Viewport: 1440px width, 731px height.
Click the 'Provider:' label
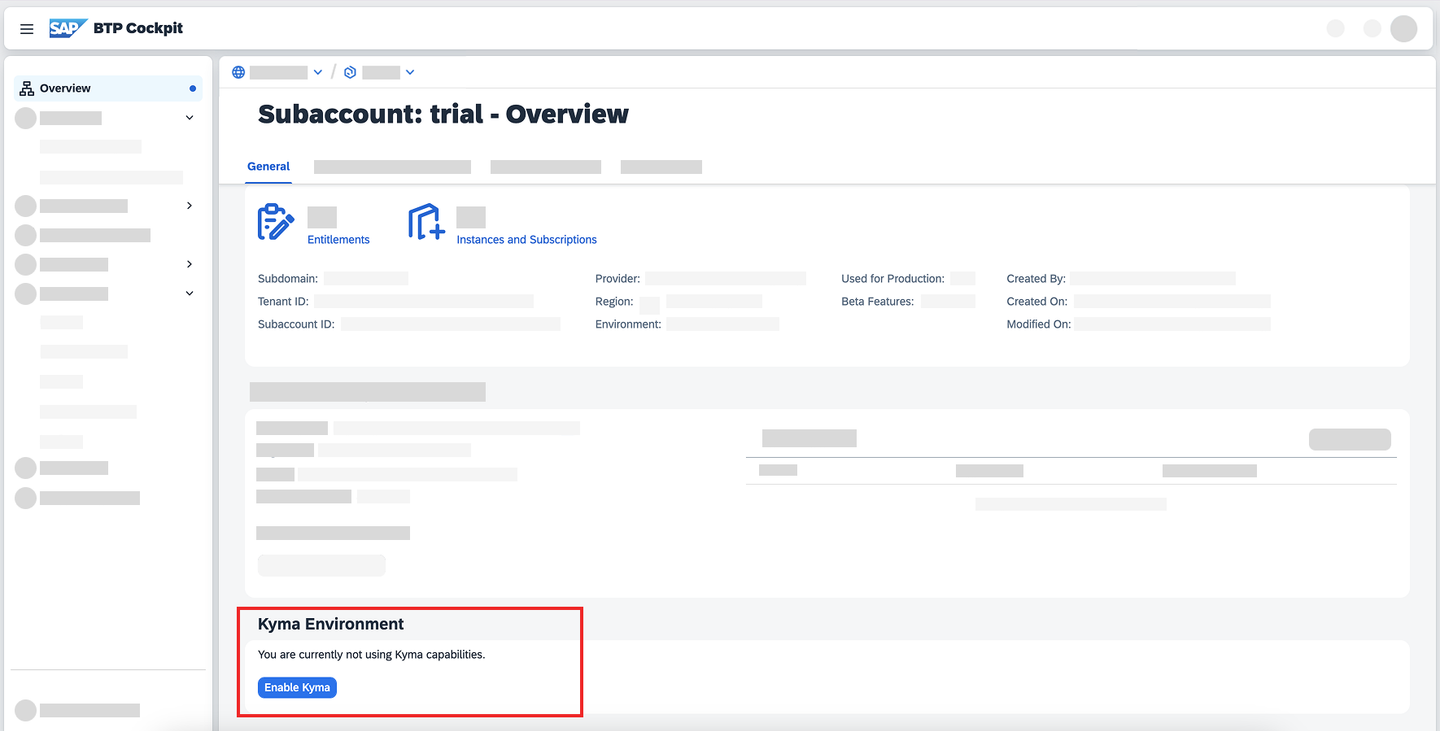coord(618,279)
